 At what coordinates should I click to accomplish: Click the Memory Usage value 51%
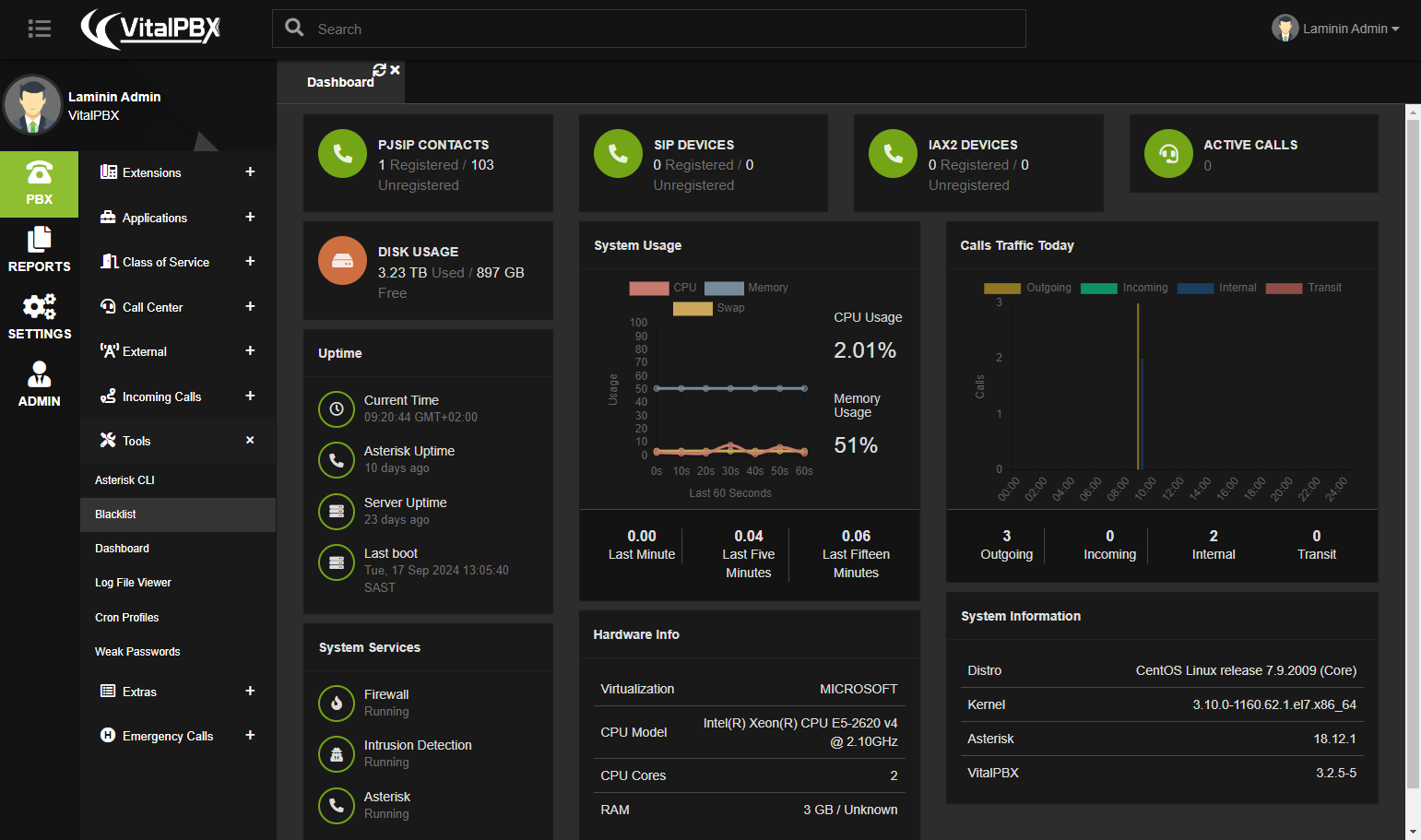click(x=856, y=445)
